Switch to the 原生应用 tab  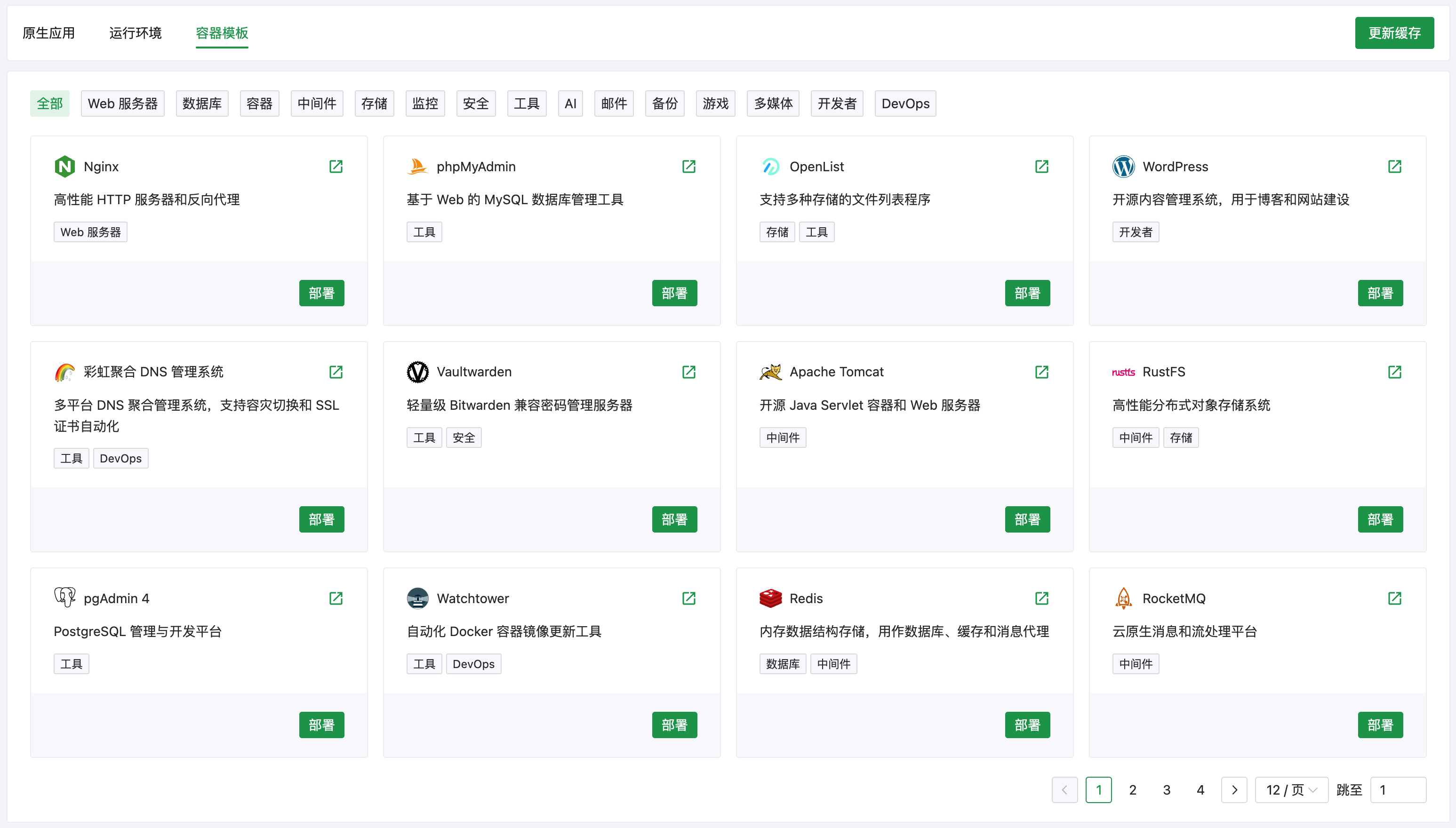coord(48,33)
